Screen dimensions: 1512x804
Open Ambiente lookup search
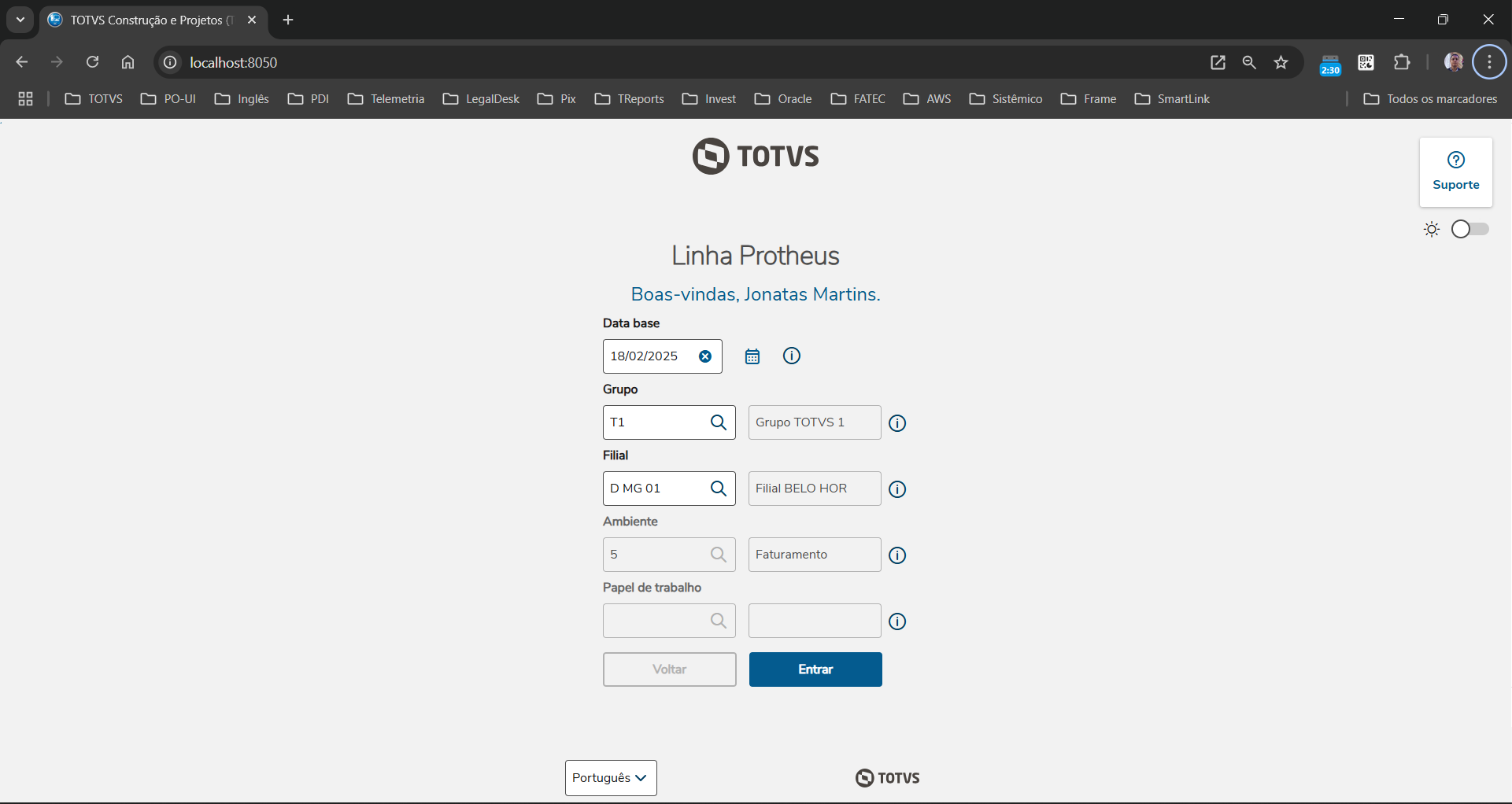[x=719, y=555]
